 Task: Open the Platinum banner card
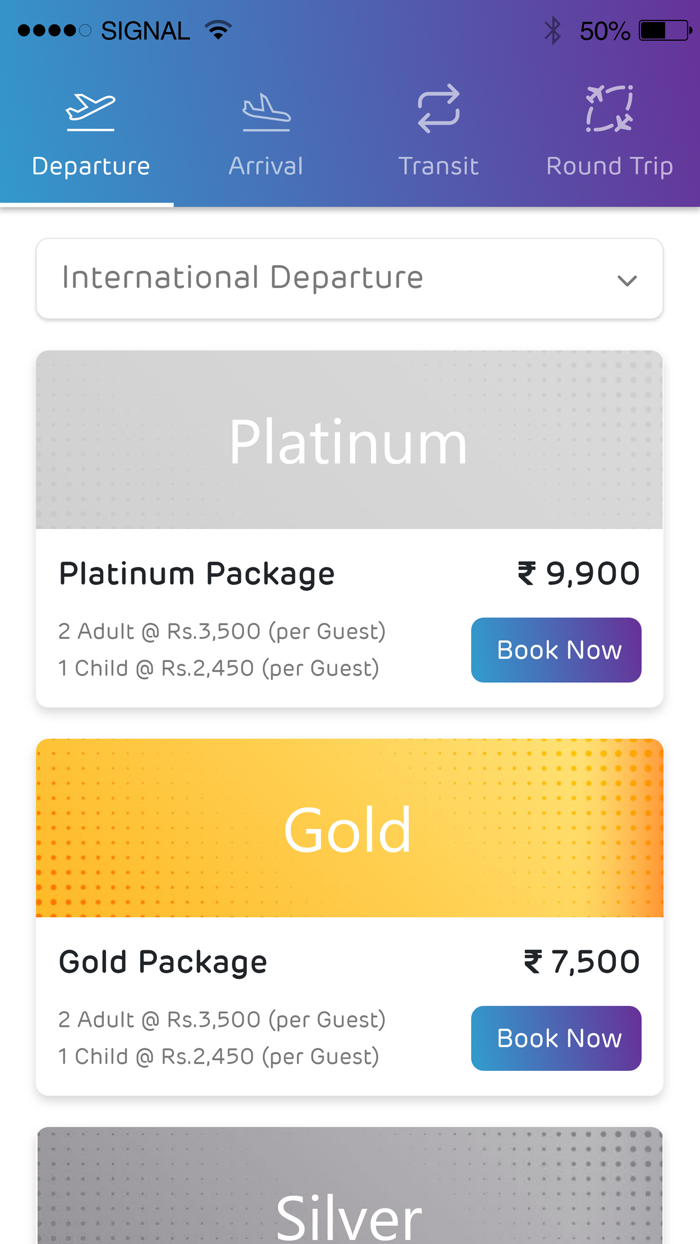click(349, 440)
